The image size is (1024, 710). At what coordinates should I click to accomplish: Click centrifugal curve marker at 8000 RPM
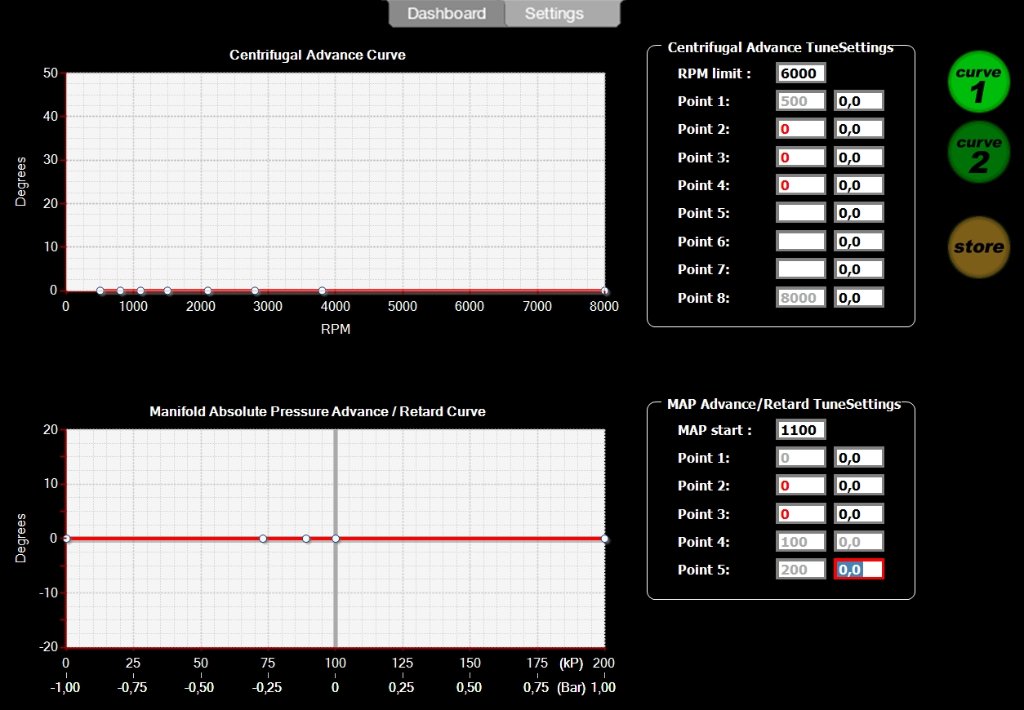click(604, 291)
